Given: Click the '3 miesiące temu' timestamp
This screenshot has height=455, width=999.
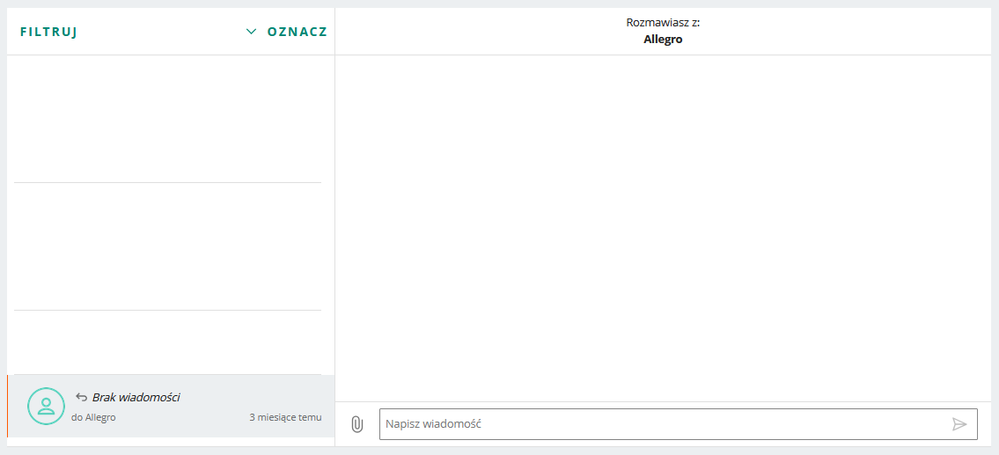Looking at the screenshot, I should coord(285,417).
